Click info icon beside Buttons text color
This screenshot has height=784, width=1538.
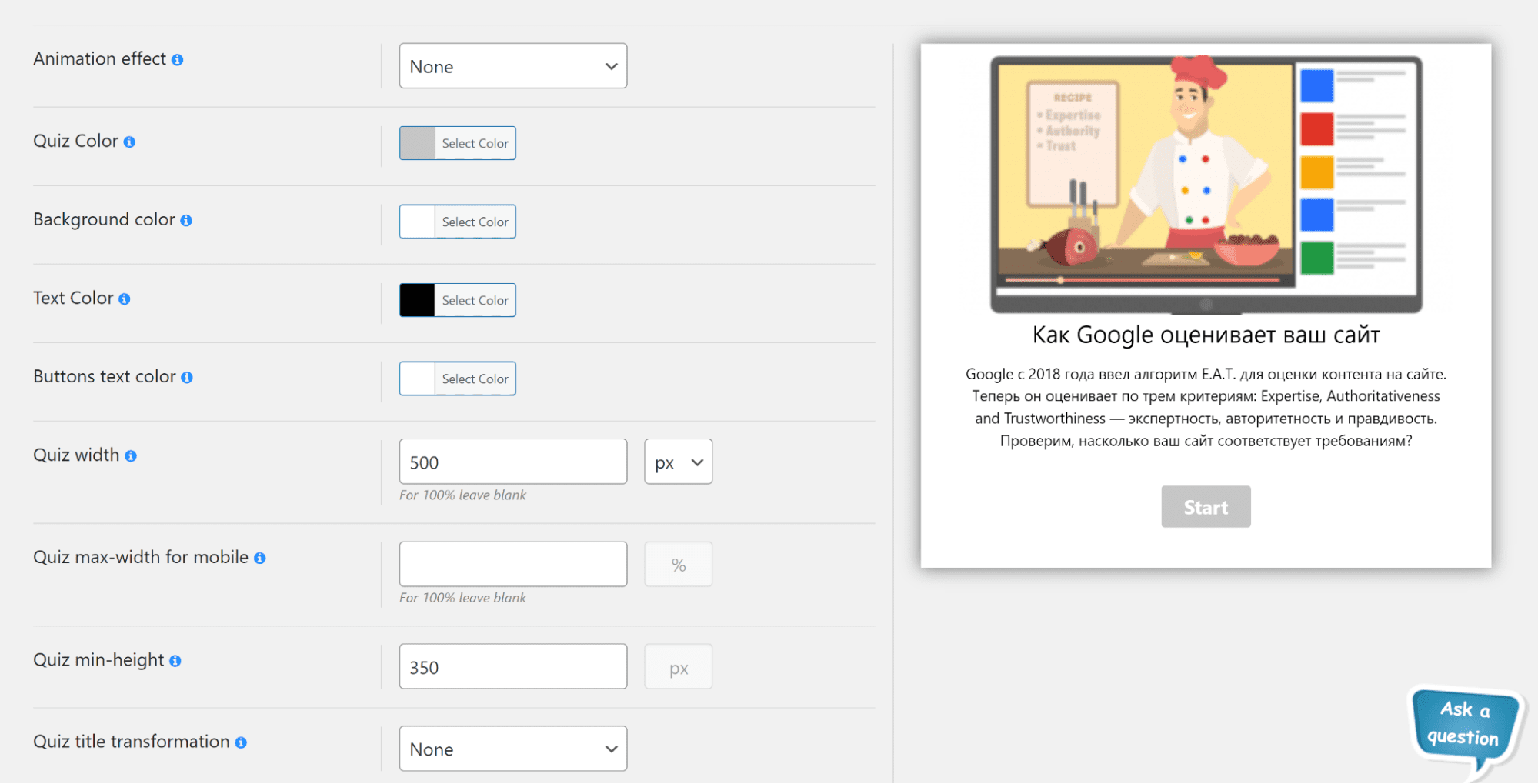[x=187, y=378]
